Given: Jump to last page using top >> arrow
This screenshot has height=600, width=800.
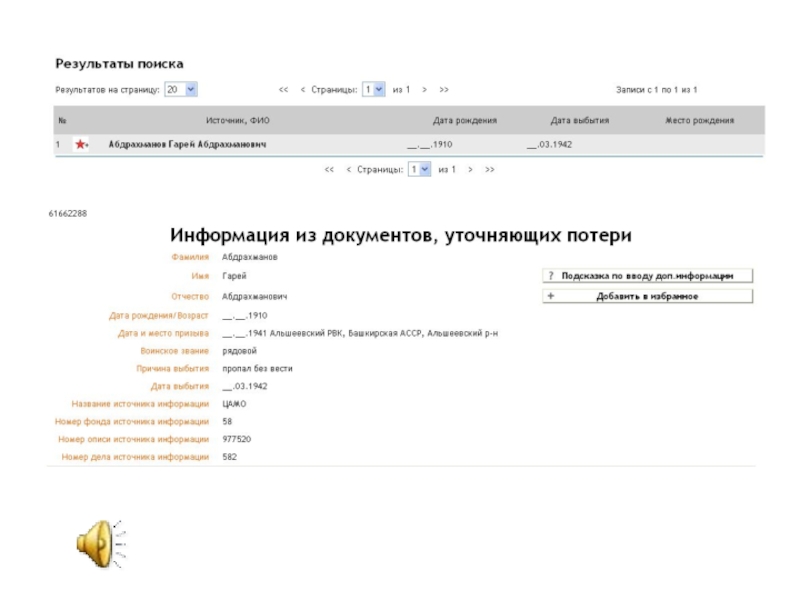Looking at the screenshot, I should [x=443, y=90].
